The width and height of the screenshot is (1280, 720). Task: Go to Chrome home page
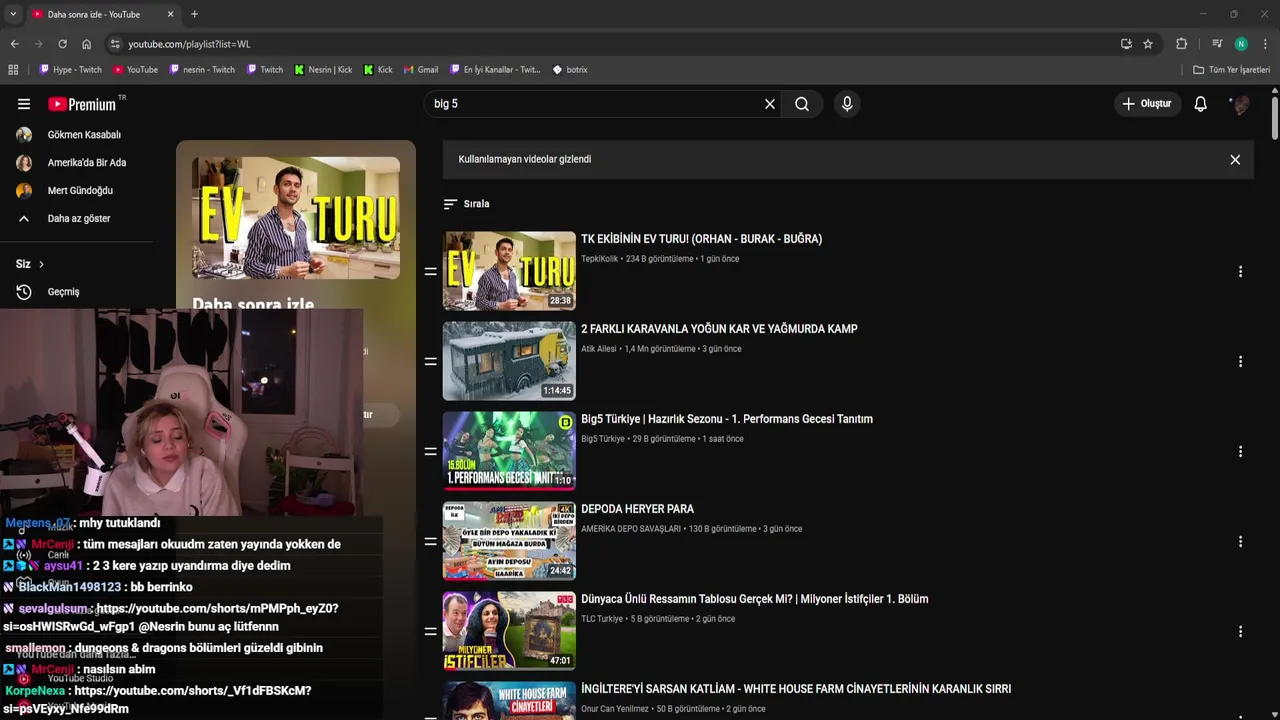coord(86,44)
